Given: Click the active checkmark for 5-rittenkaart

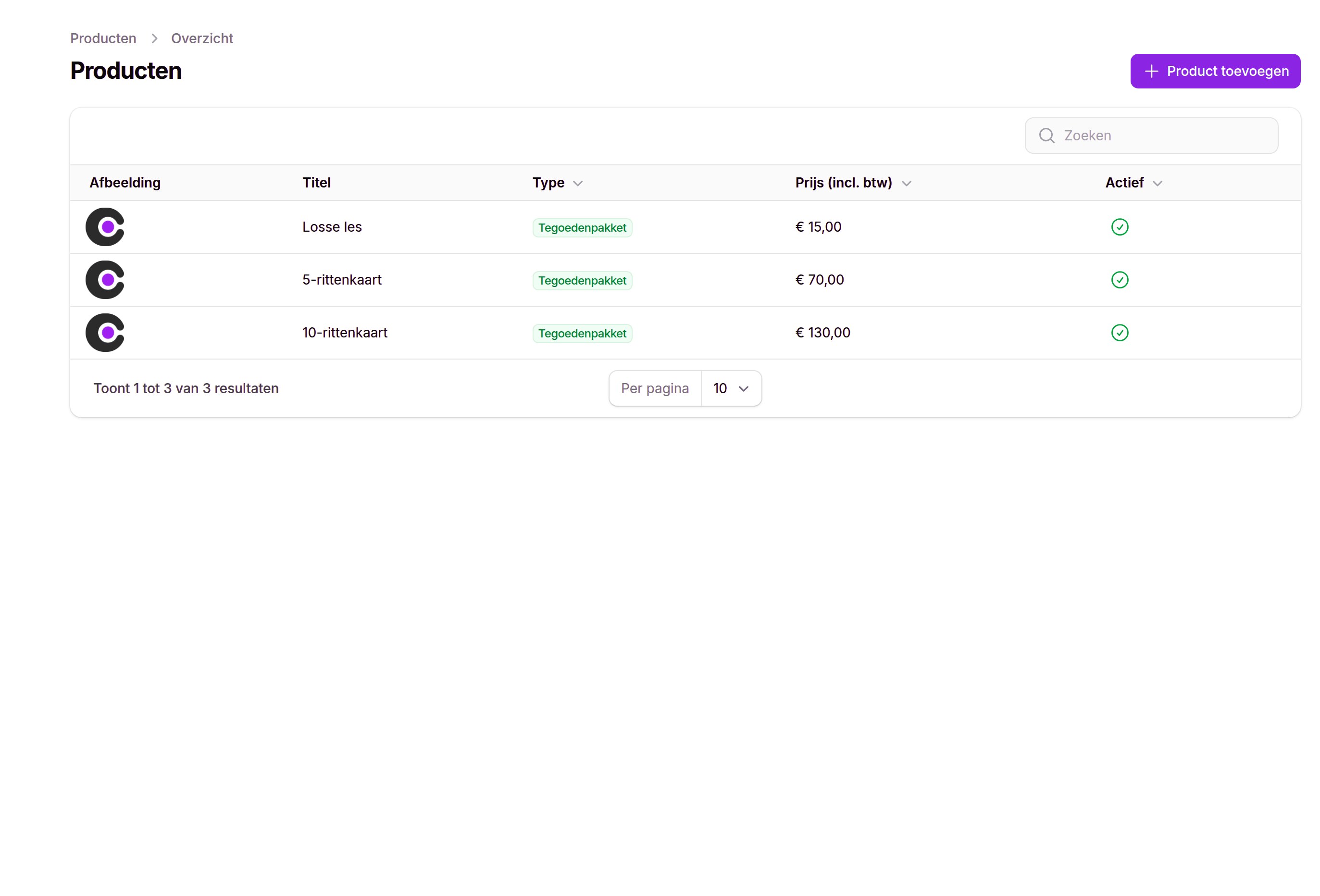Looking at the screenshot, I should [1120, 280].
